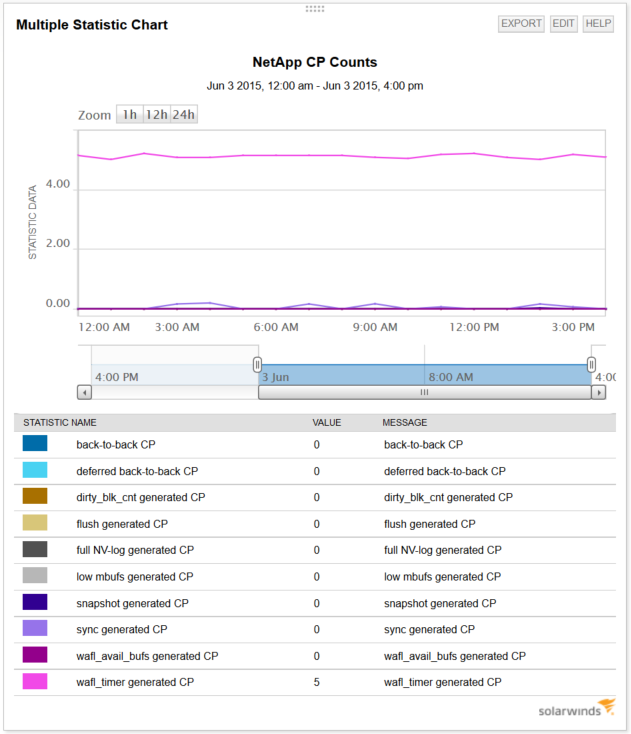Viewport: 631px width, 734px height.
Task: Click the drag handle dots at the top of the widget
Action: click(315, 8)
